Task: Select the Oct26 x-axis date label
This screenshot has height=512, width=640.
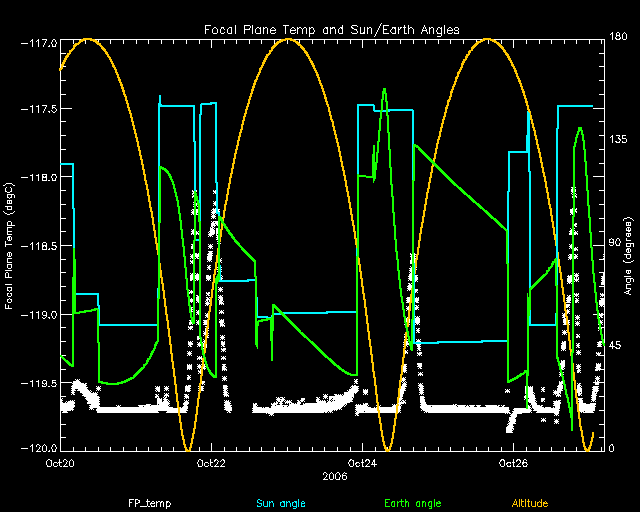Action: point(512,464)
